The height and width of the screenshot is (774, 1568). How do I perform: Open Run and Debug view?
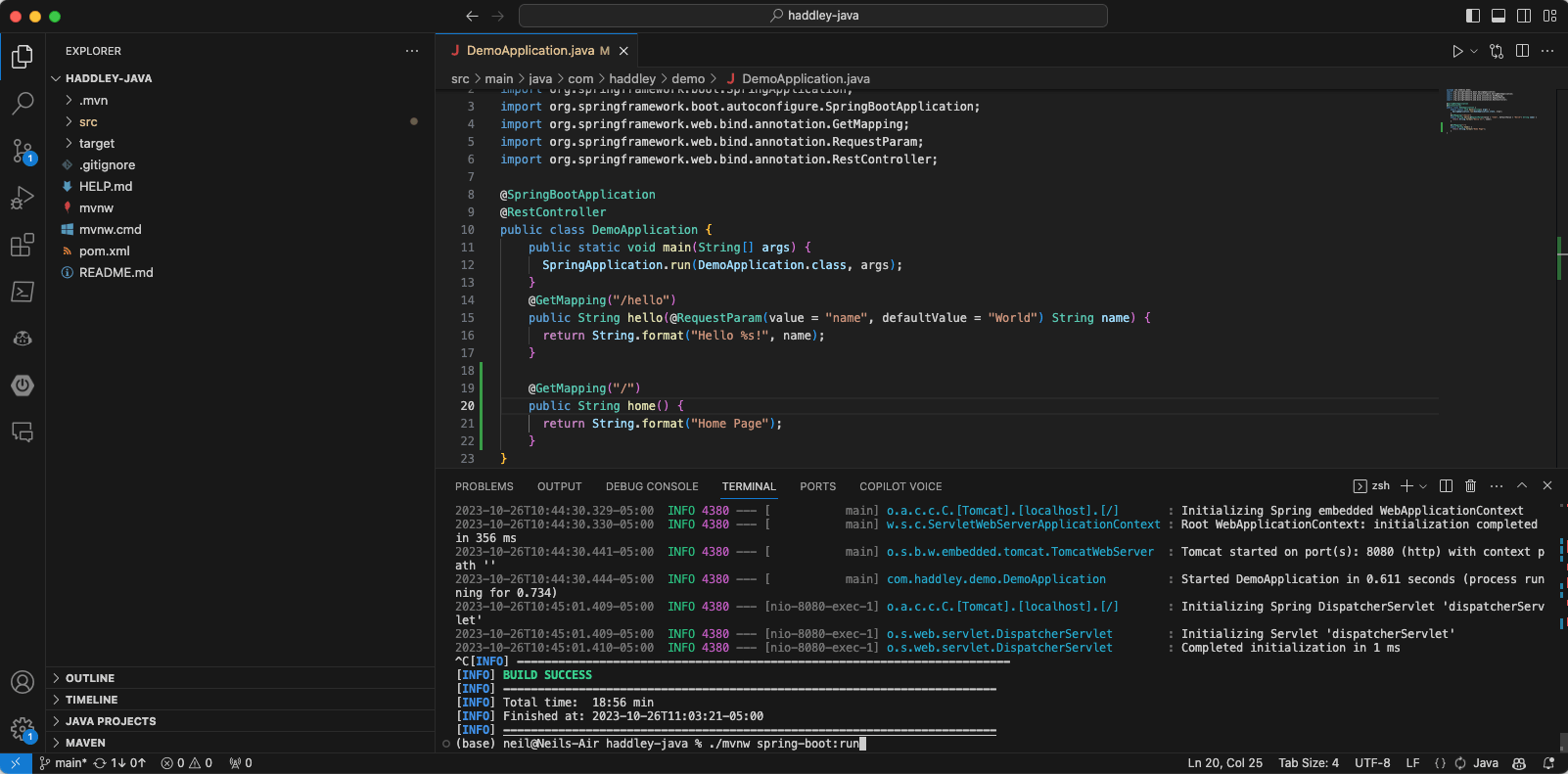pyautogui.click(x=23, y=198)
